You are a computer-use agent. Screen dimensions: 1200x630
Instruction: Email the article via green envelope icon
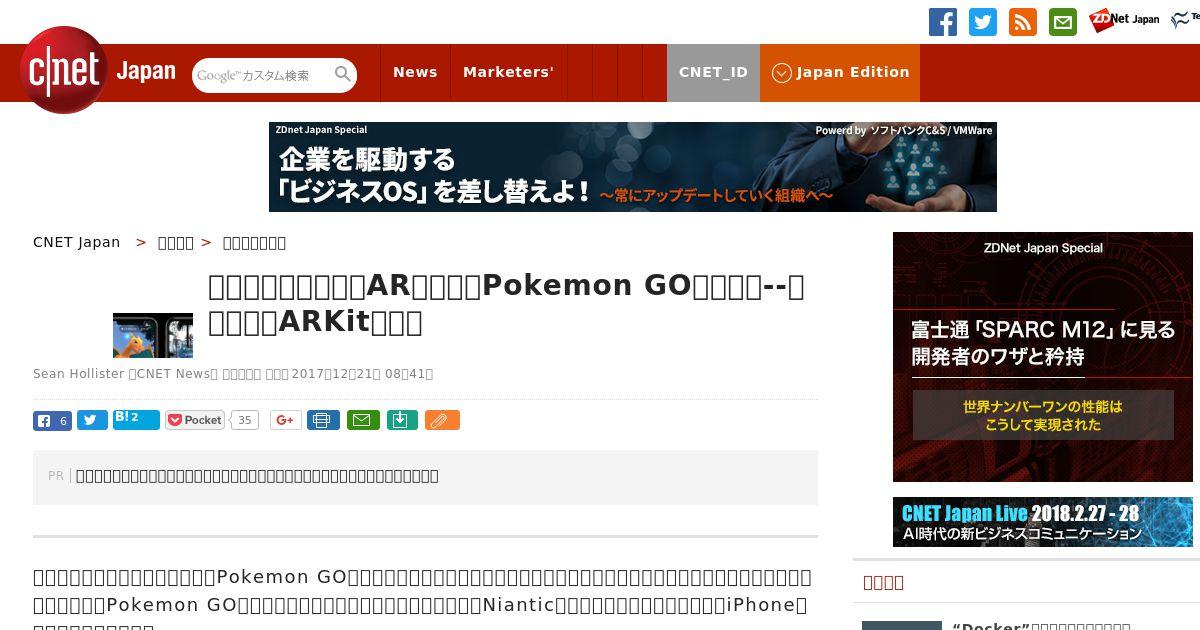363,420
